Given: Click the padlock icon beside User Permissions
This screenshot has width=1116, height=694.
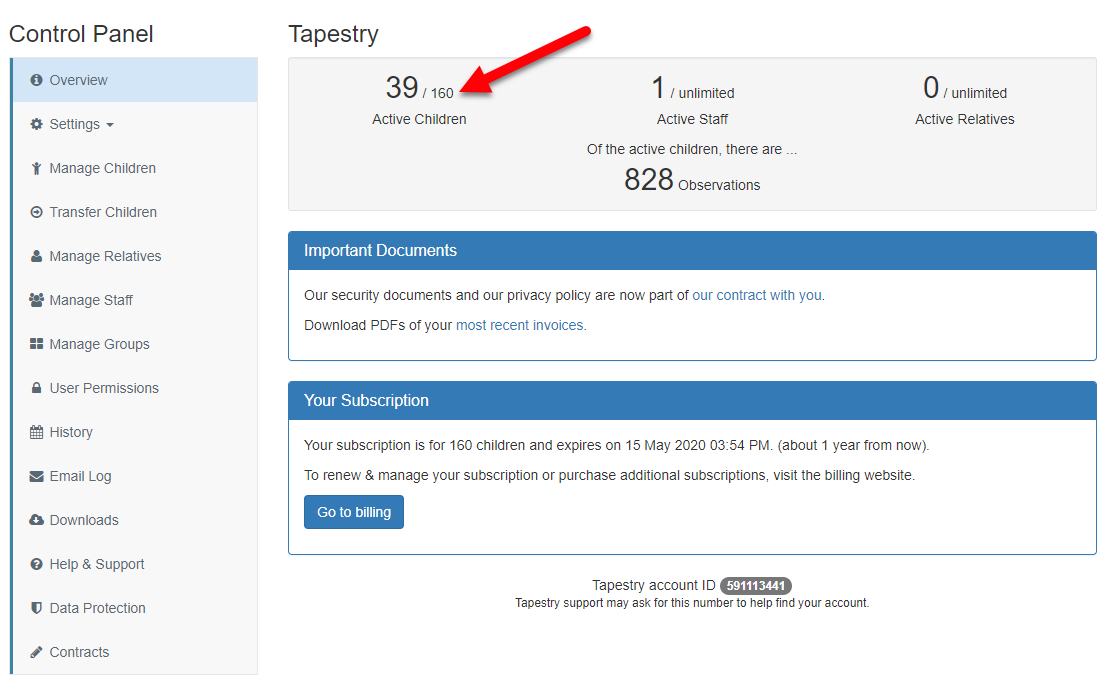Looking at the screenshot, I should pyautogui.click(x=36, y=389).
